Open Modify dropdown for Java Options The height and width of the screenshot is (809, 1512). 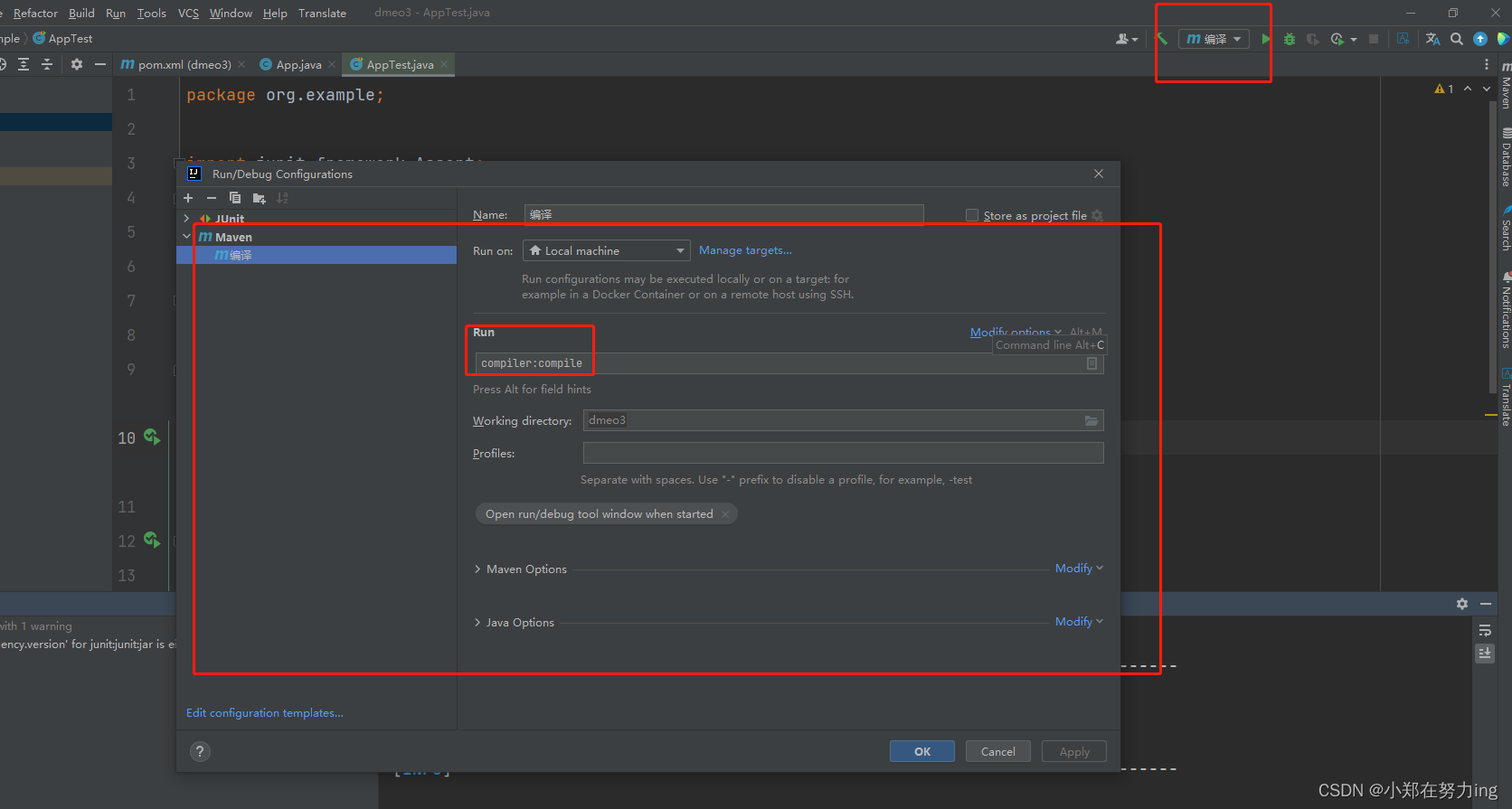pos(1079,622)
